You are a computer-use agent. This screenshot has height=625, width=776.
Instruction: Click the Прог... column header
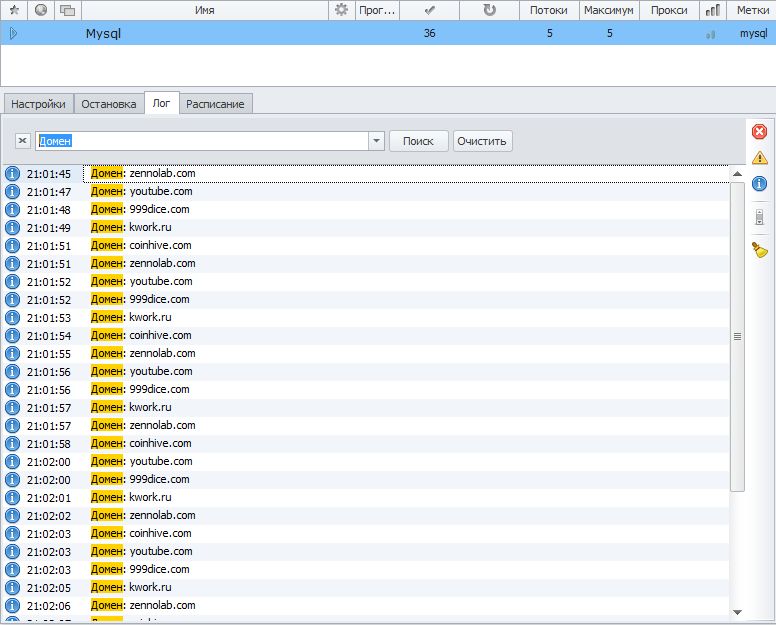[x=377, y=10]
